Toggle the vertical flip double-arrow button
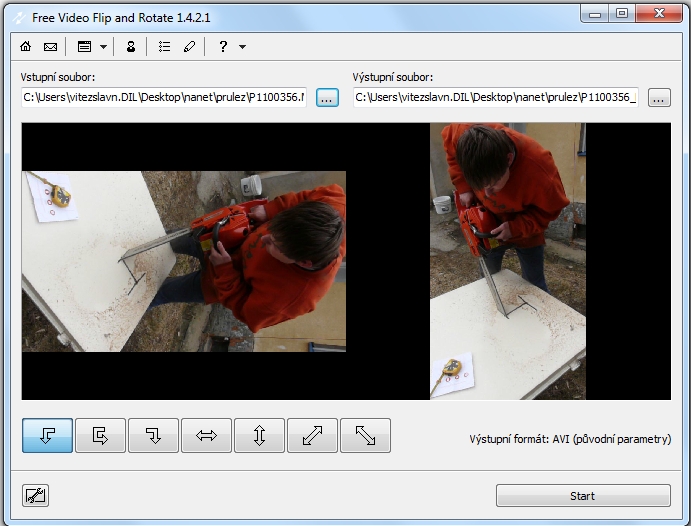 pos(259,435)
